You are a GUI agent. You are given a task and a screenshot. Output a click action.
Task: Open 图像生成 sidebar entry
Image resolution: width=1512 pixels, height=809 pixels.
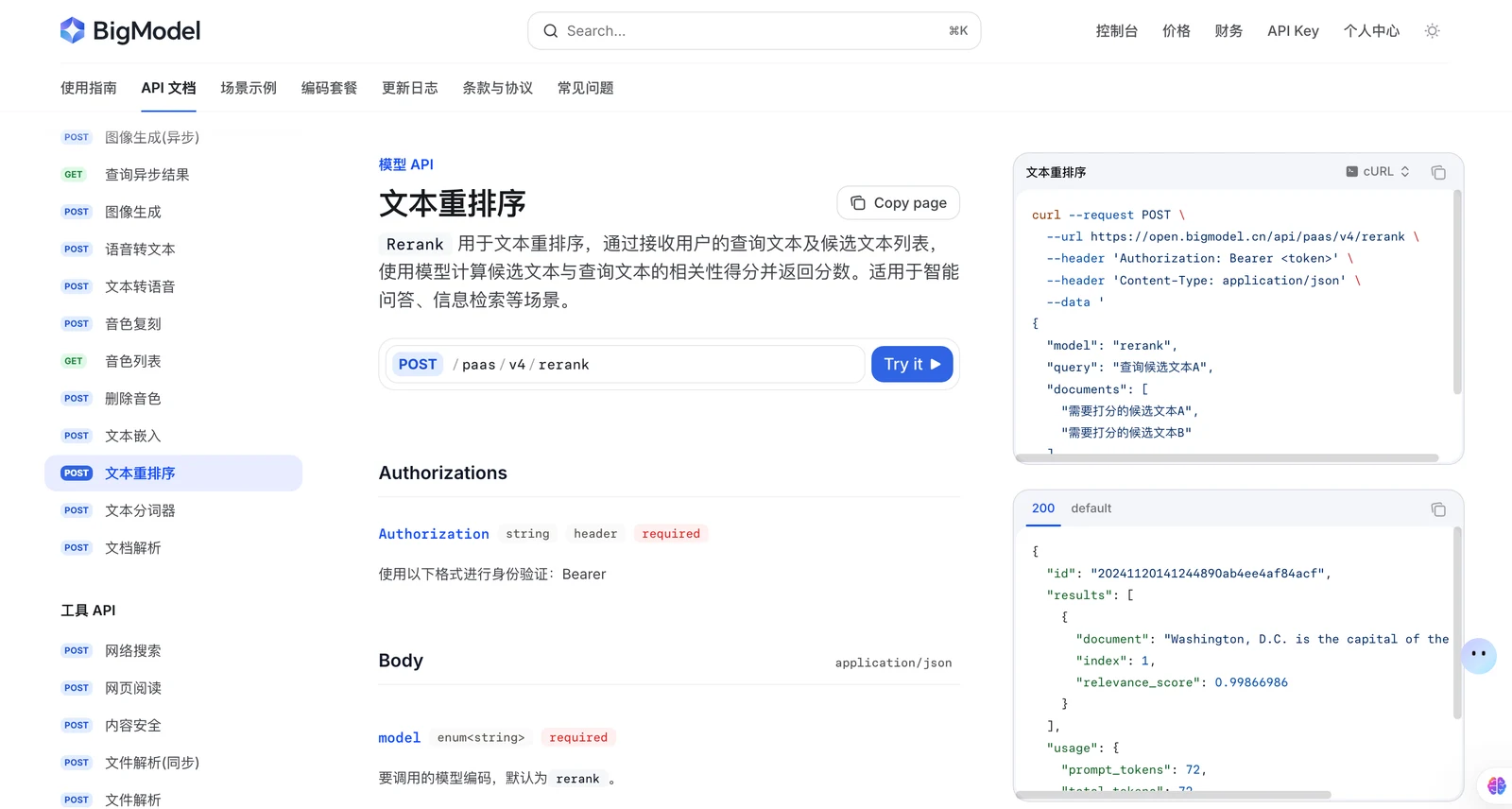tap(173, 212)
